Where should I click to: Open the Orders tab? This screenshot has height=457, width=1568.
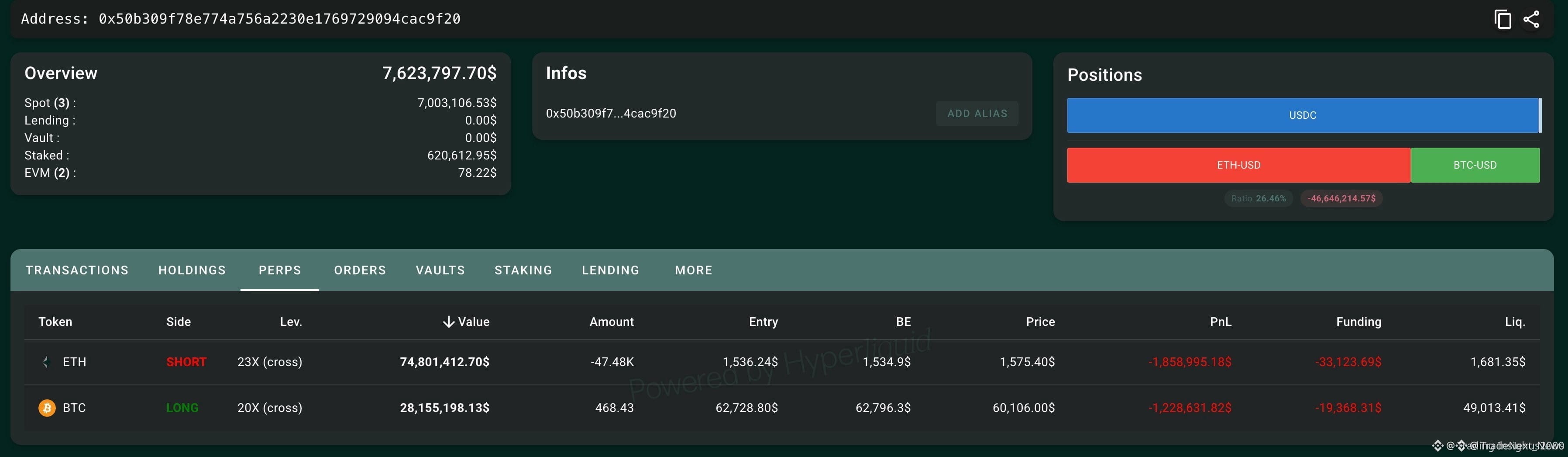[360, 270]
